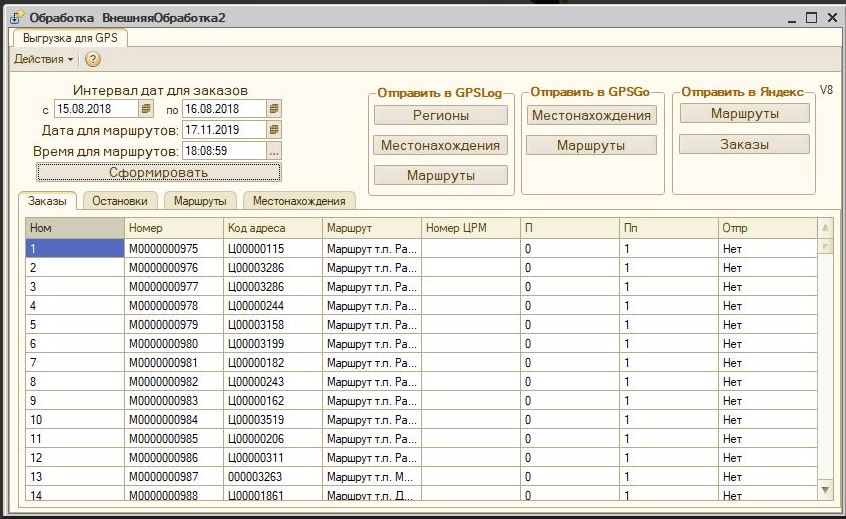Select address code Ц00000182
This screenshot has width=846, height=519.
[272, 363]
